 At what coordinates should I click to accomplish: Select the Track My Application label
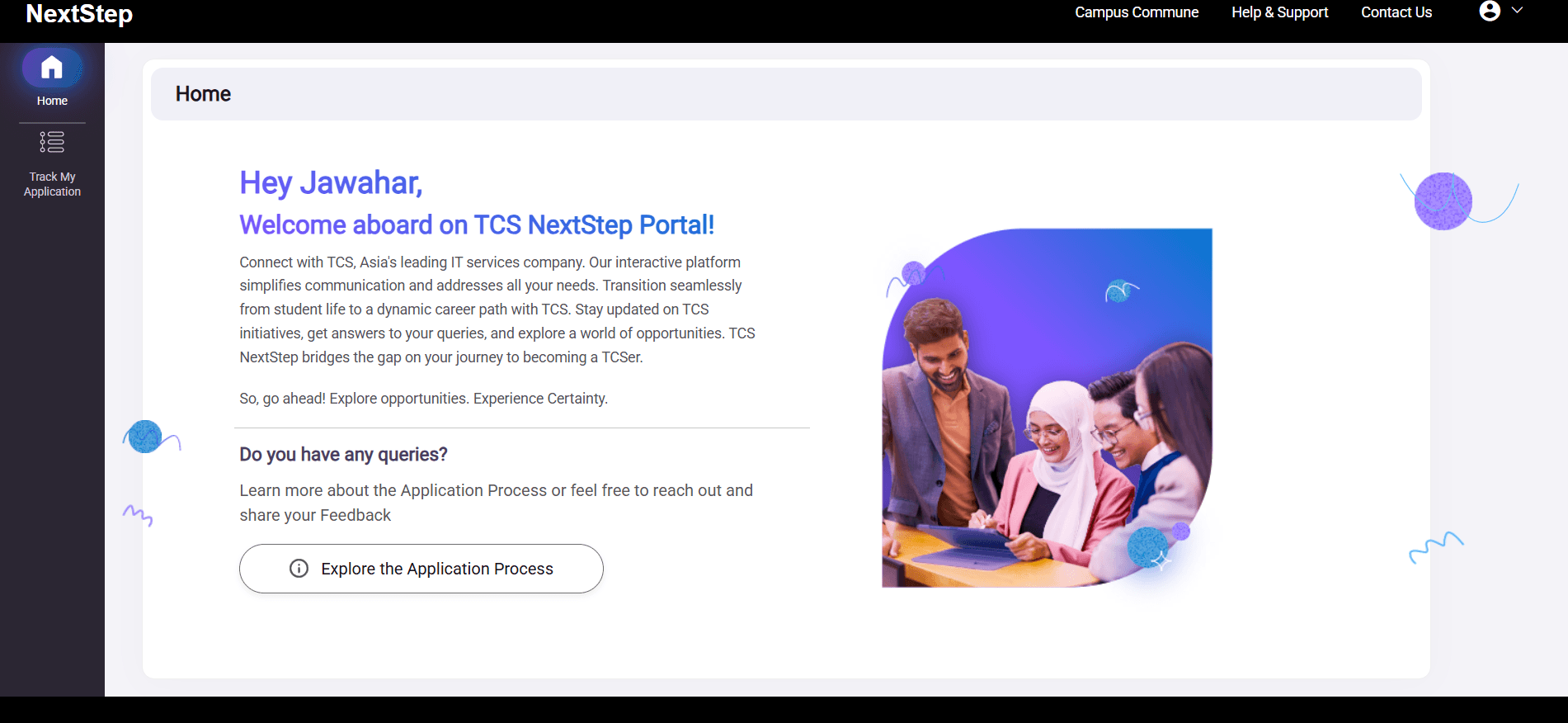[x=52, y=184]
